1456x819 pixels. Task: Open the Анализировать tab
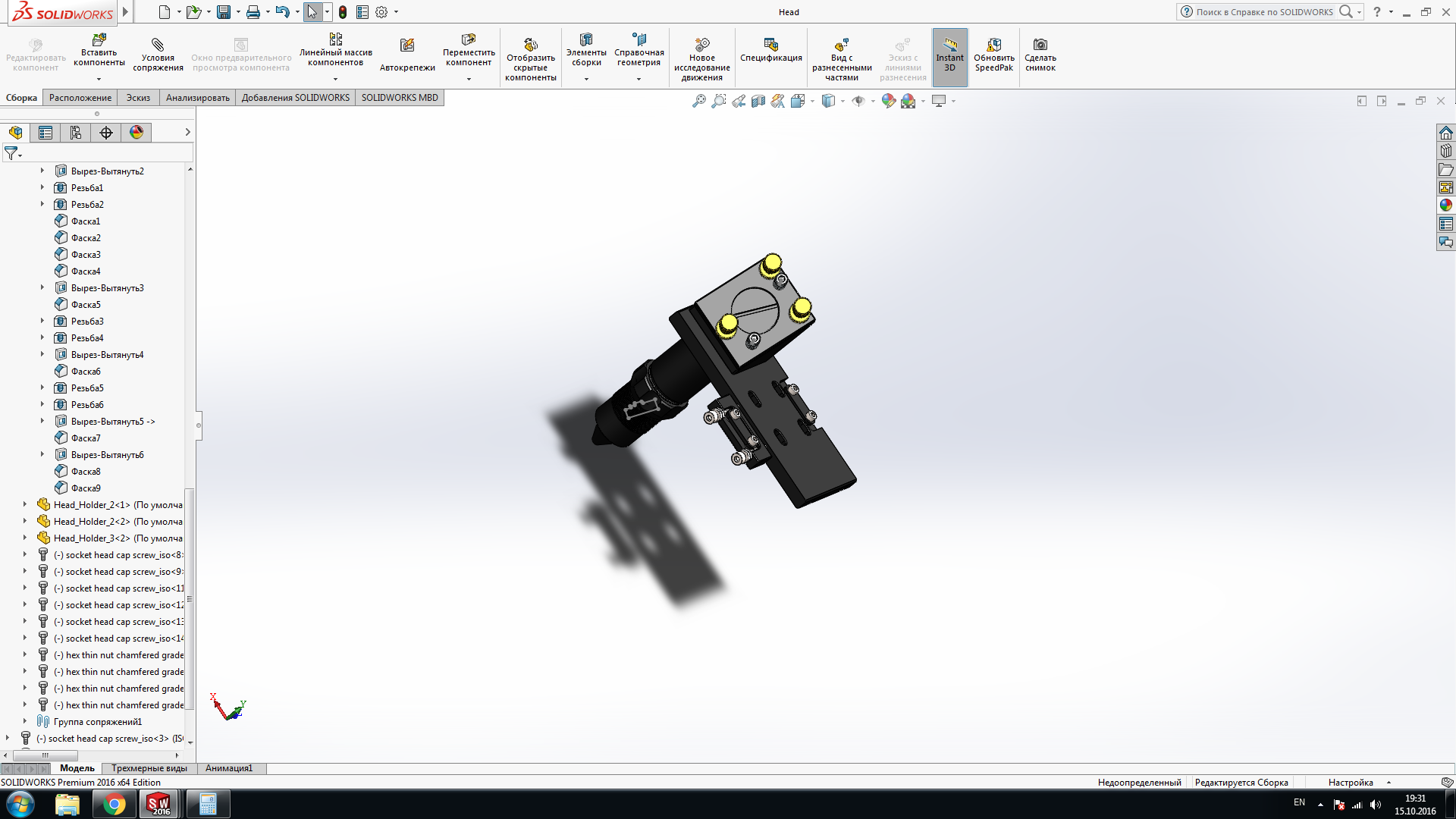point(197,98)
